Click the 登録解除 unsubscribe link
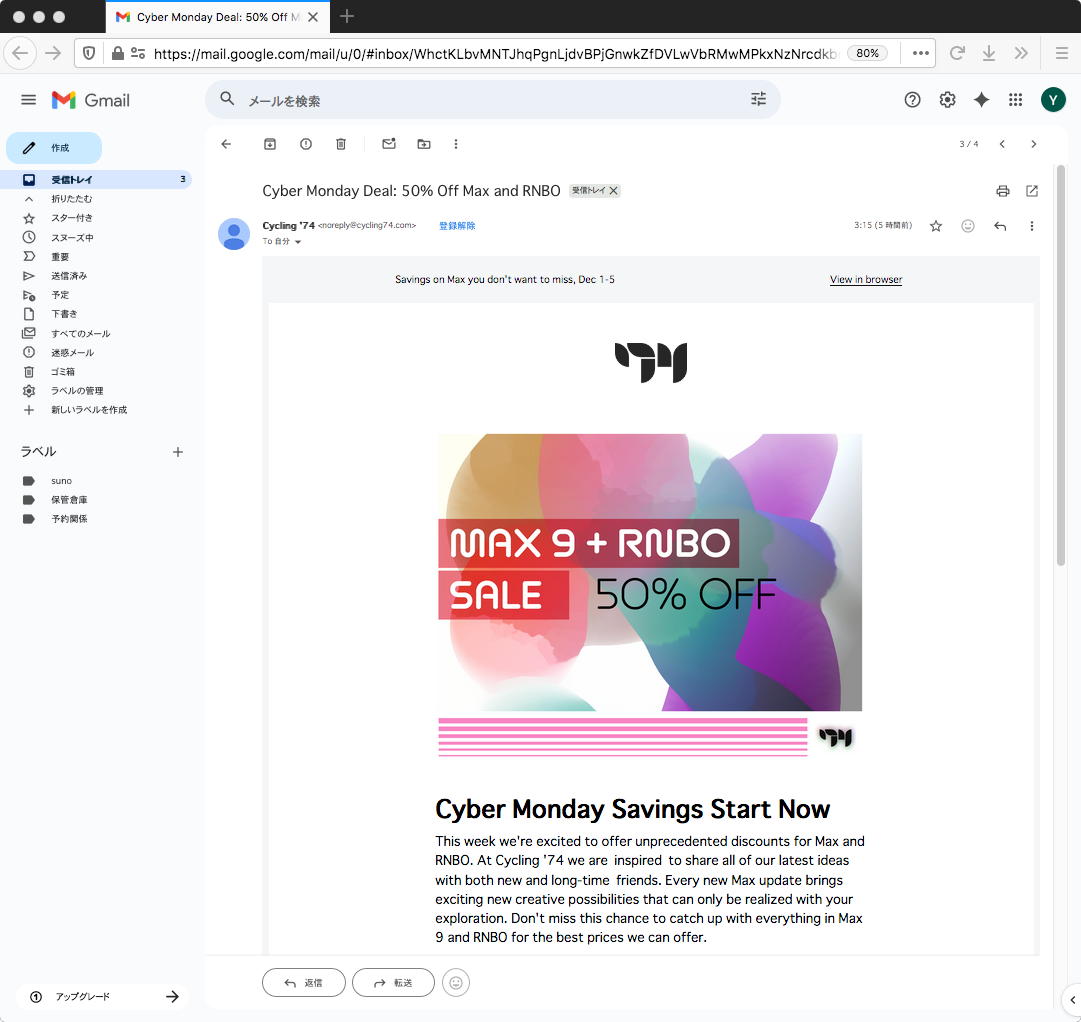Screen dimensions: 1081x1022 coord(457,226)
